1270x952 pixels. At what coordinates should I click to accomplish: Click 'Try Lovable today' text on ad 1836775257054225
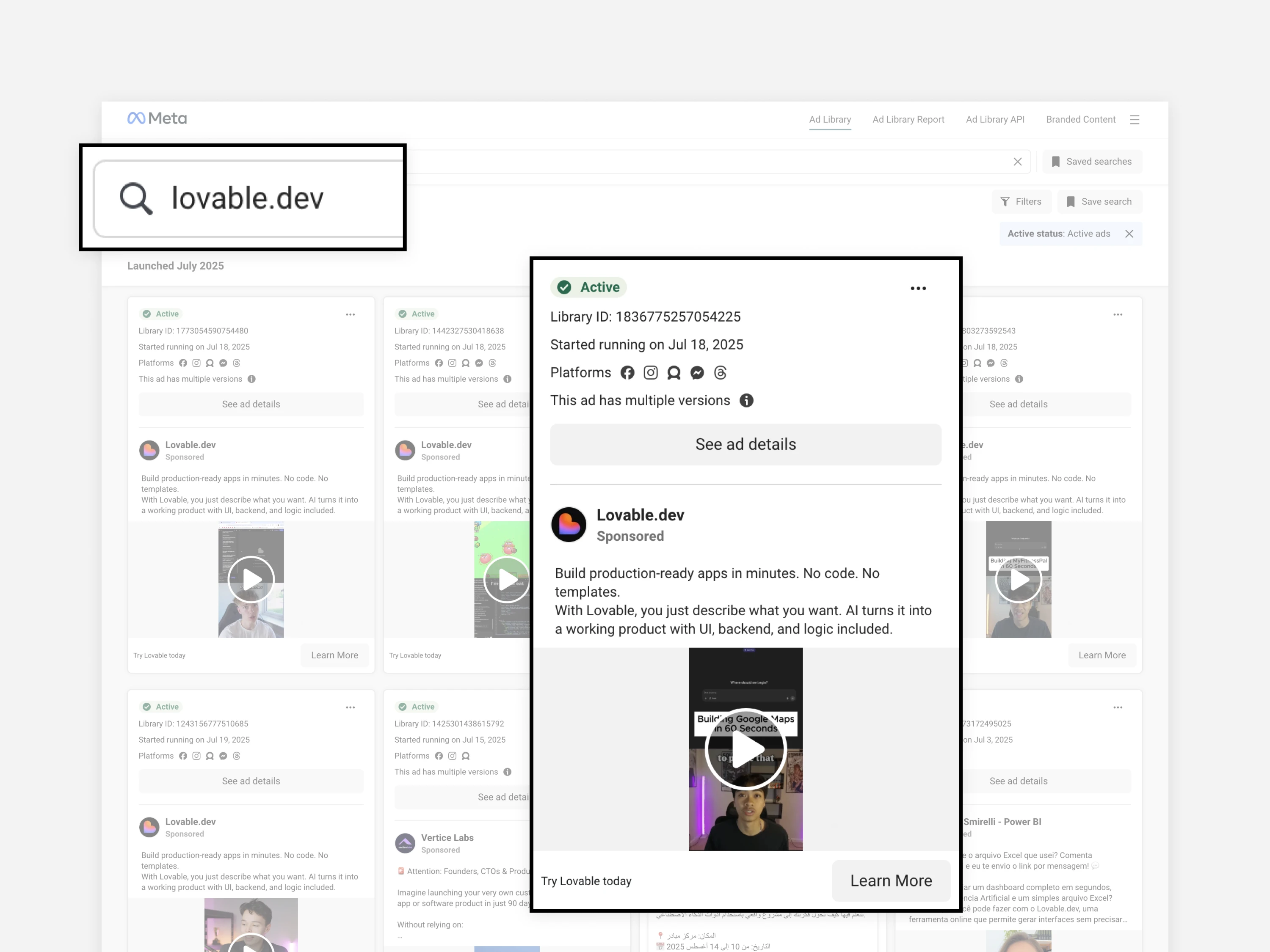[x=585, y=881]
